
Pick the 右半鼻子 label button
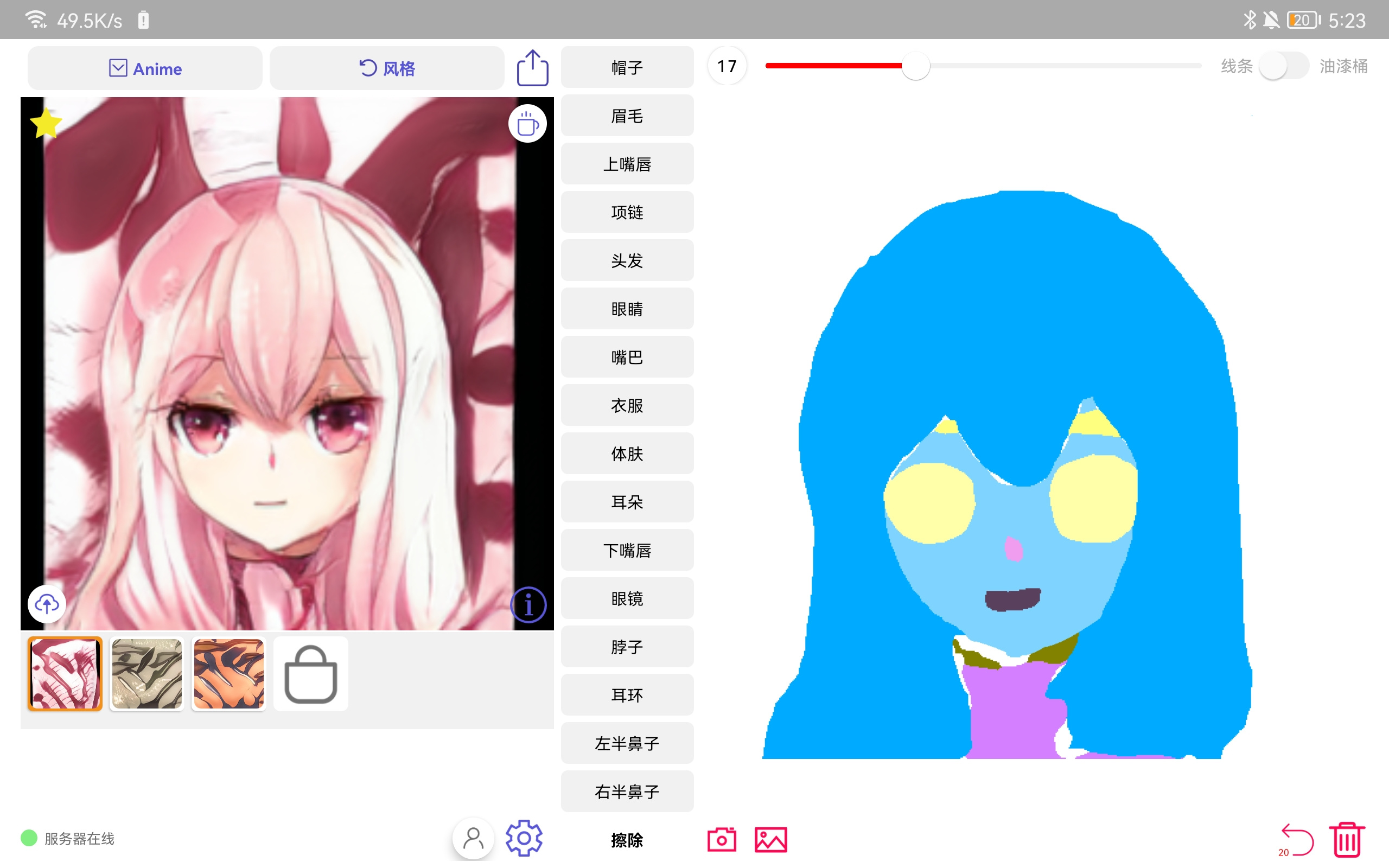pyautogui.click(x=627, y=791)
